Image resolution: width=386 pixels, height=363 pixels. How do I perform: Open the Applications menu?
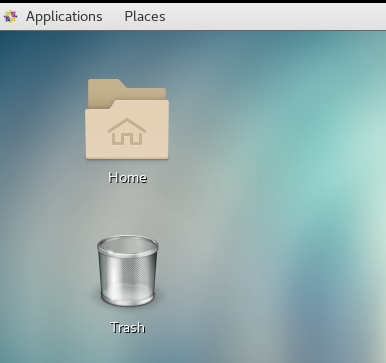point(64,16)
